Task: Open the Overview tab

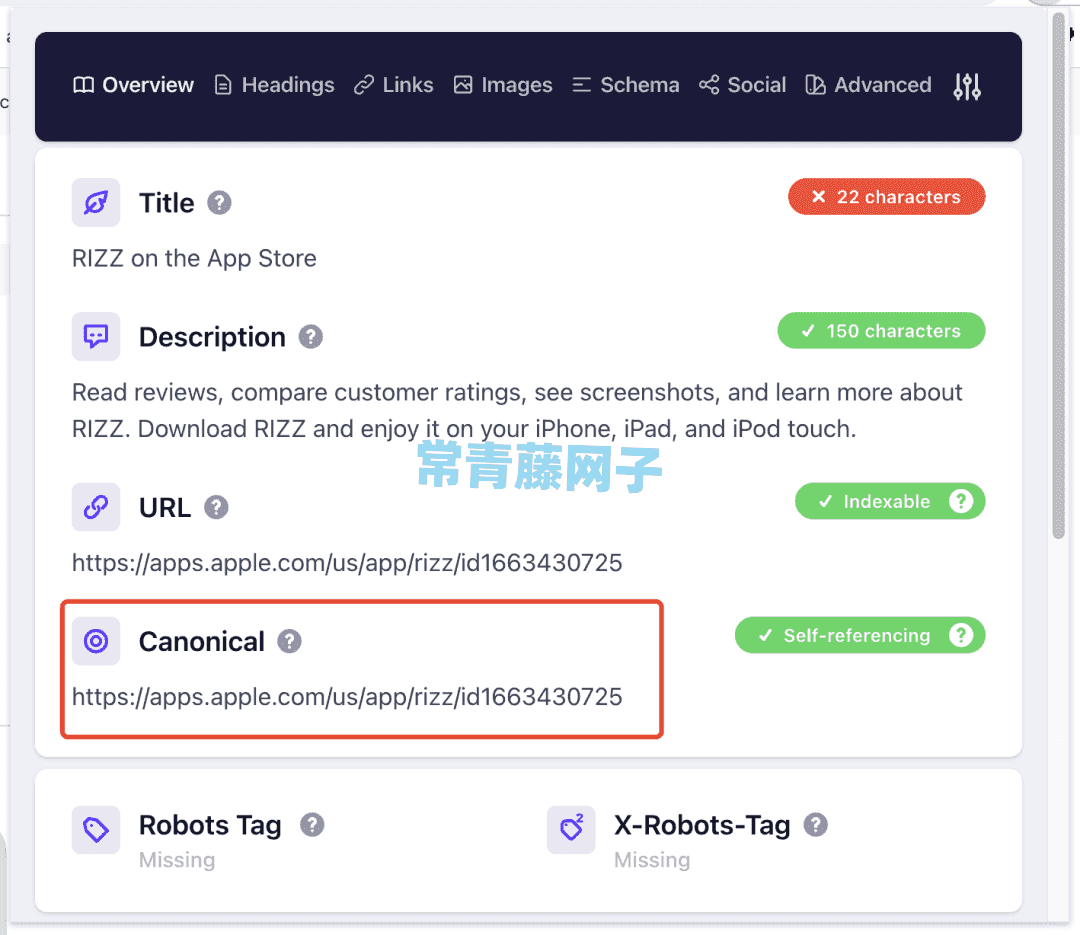Action: (x=134, y=85)
